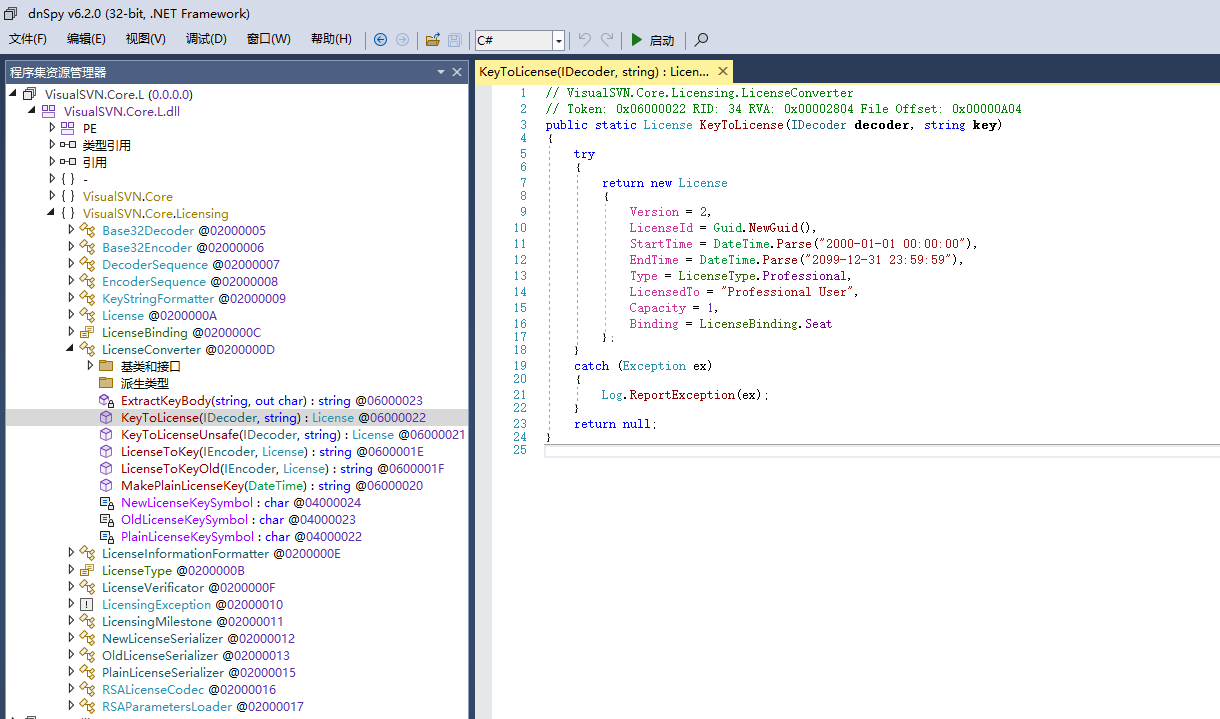Open the 帮助(H) menu
Viewport: 1220px width, 719px height.
(x=331, y=39)
